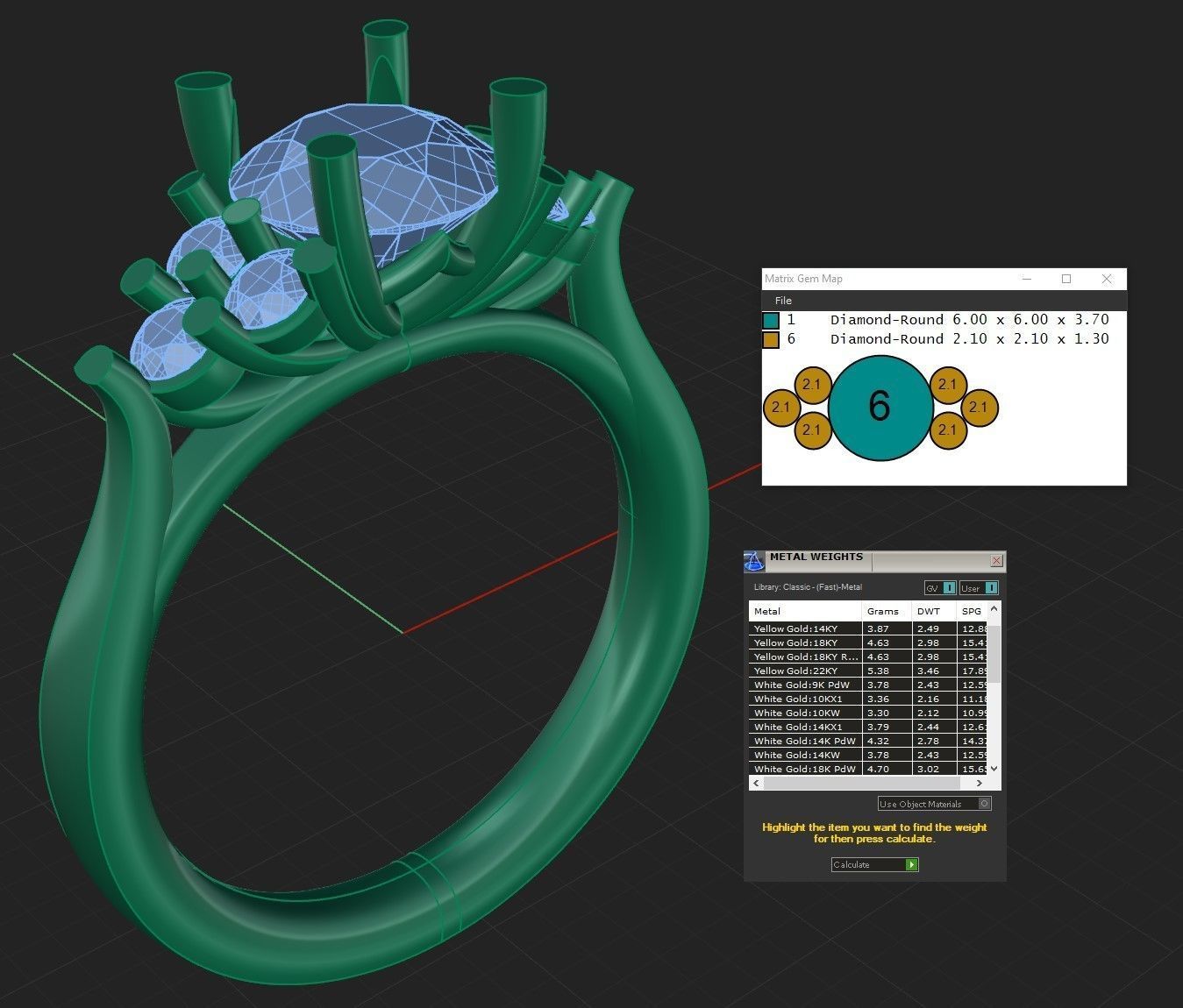
Task: Select the Yellow Gold:18KY R... row
Action: click(868, 657)
